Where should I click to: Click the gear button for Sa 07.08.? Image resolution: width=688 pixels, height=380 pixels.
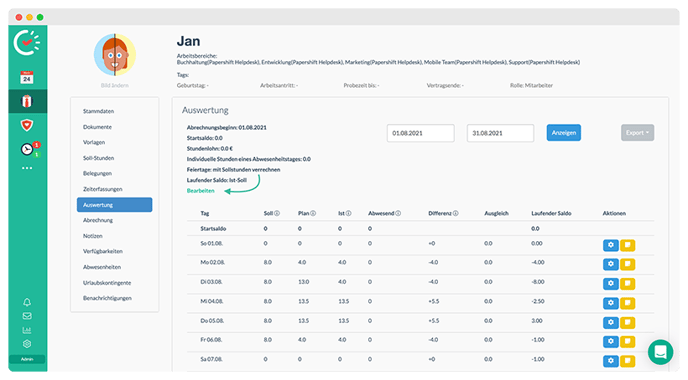pyautogui.click(x=611, y=361)
